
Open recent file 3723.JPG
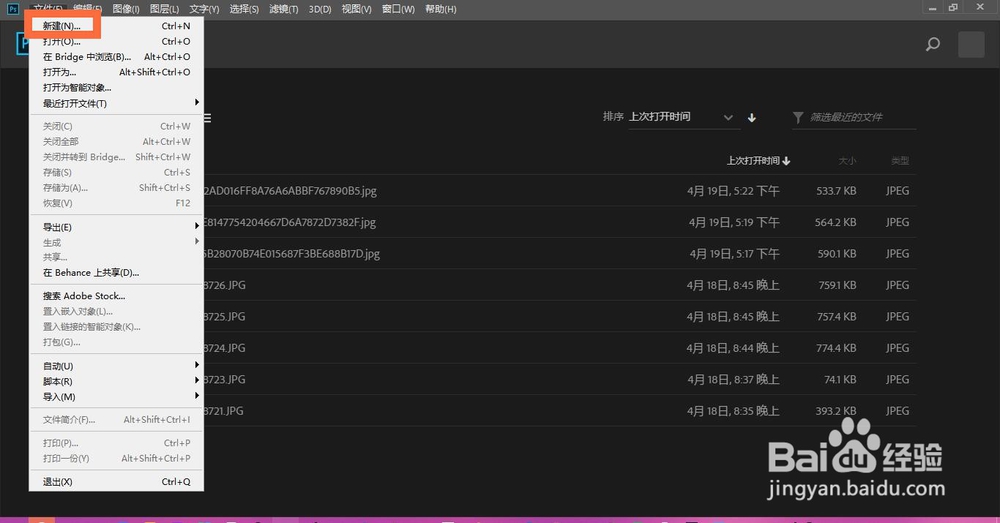pos(224,379)
